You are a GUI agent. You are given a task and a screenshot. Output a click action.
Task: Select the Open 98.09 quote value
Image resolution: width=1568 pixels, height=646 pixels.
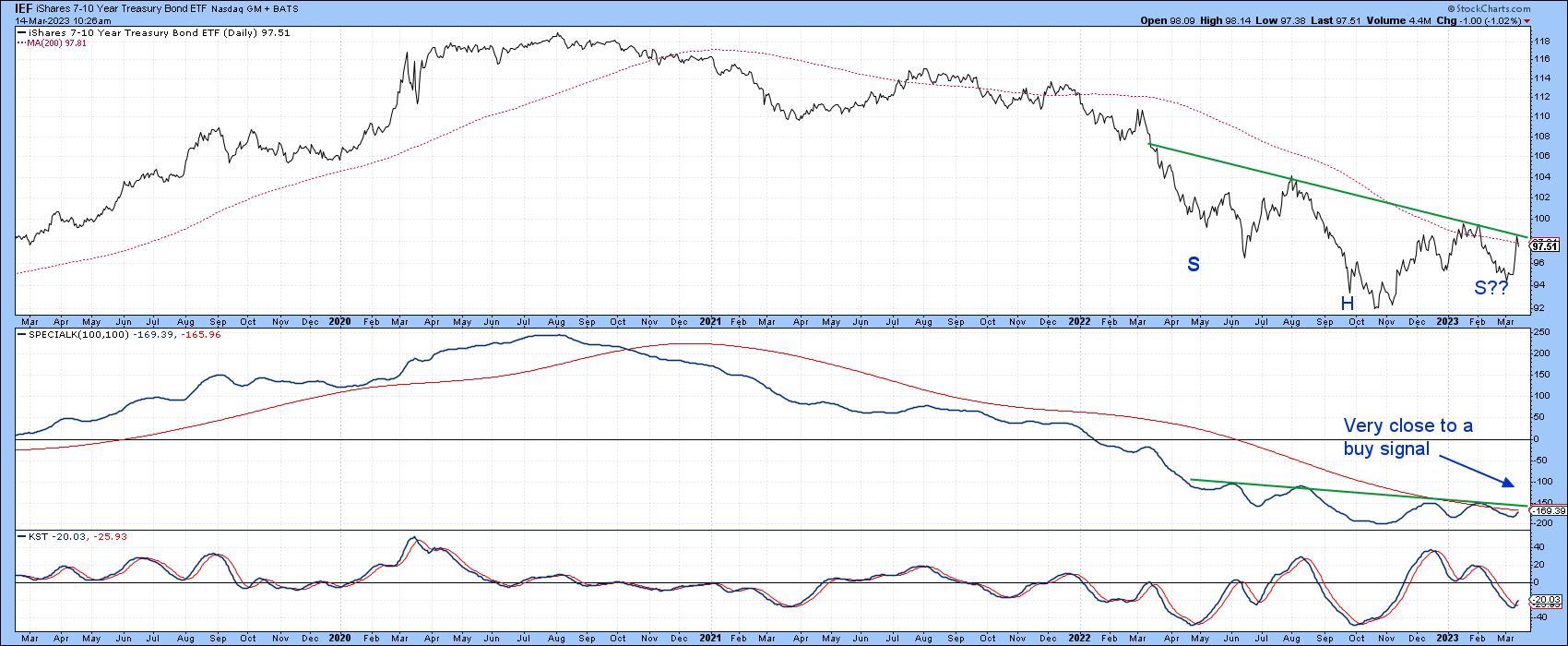click(x=1167, y=20)
